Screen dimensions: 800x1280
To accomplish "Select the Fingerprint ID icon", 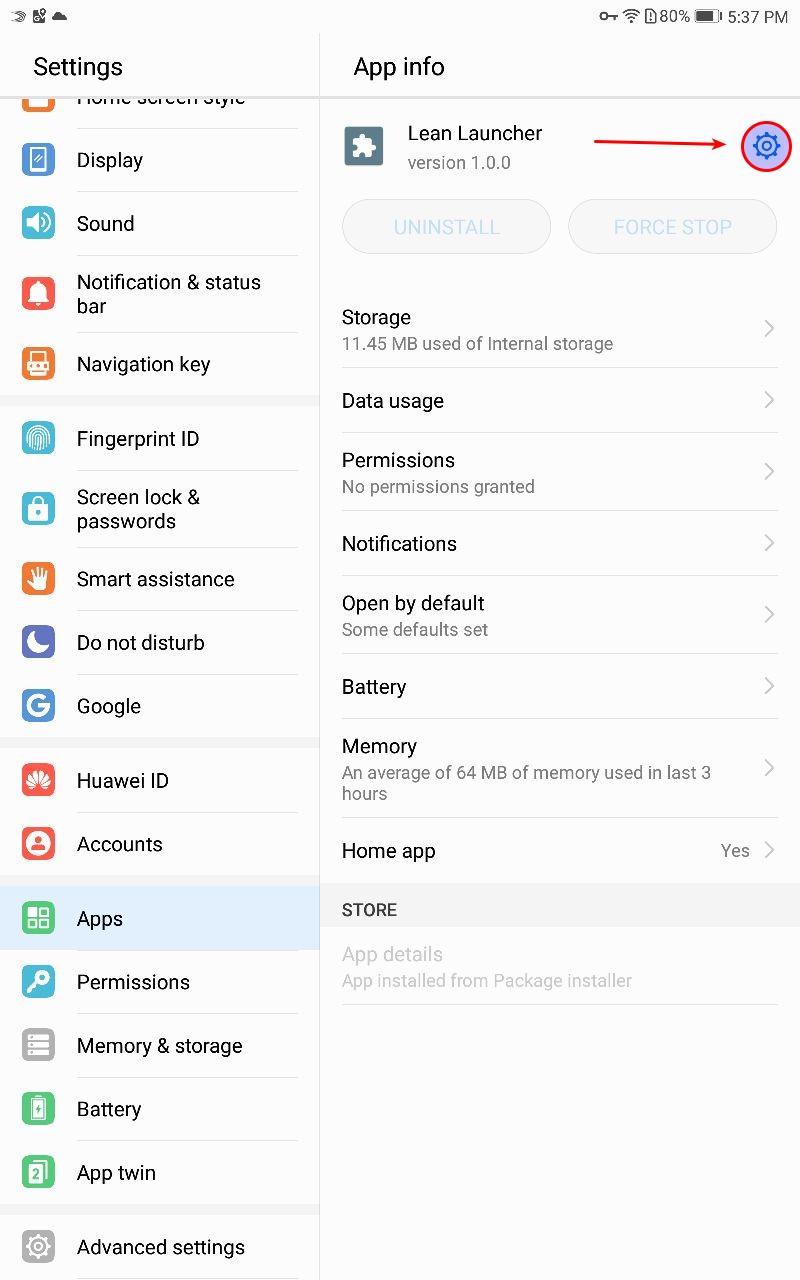I will coord(38,438).
